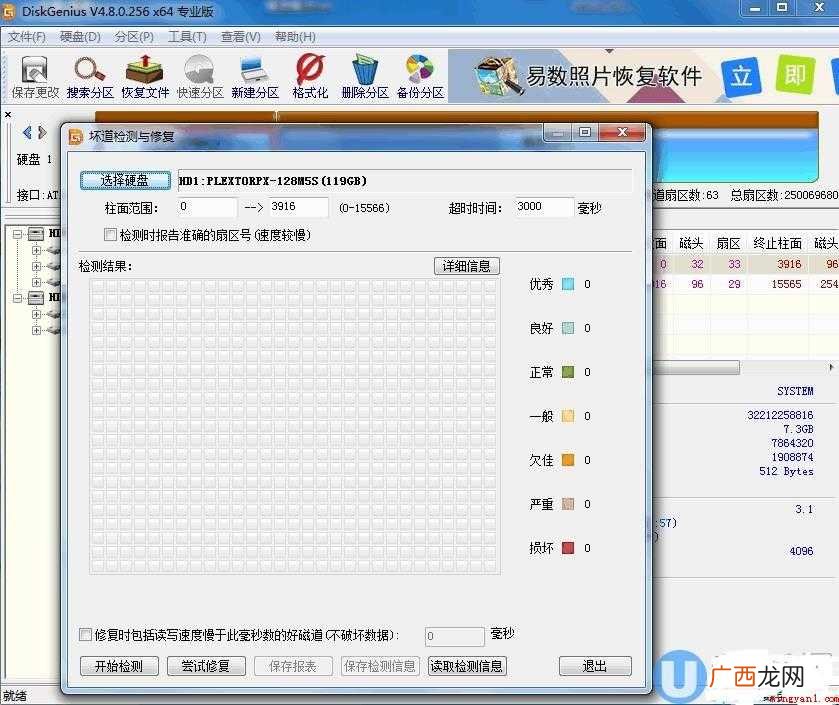The image size is (839, 705).
Task: Click Quick Partition (快速分区) icon
Action: (200, 77)
